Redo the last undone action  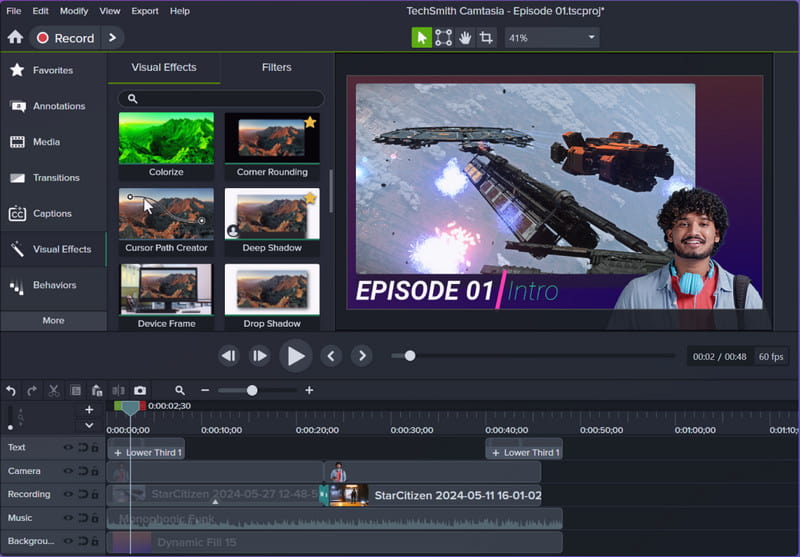point(32,391)
